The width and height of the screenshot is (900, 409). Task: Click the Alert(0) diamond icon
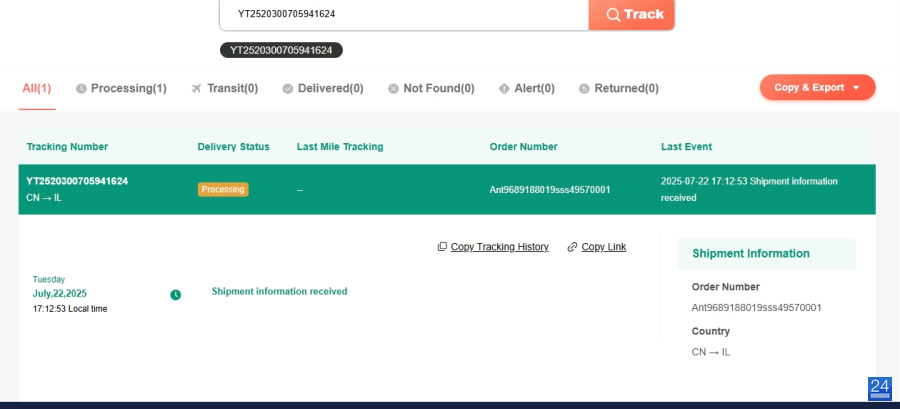504,88
